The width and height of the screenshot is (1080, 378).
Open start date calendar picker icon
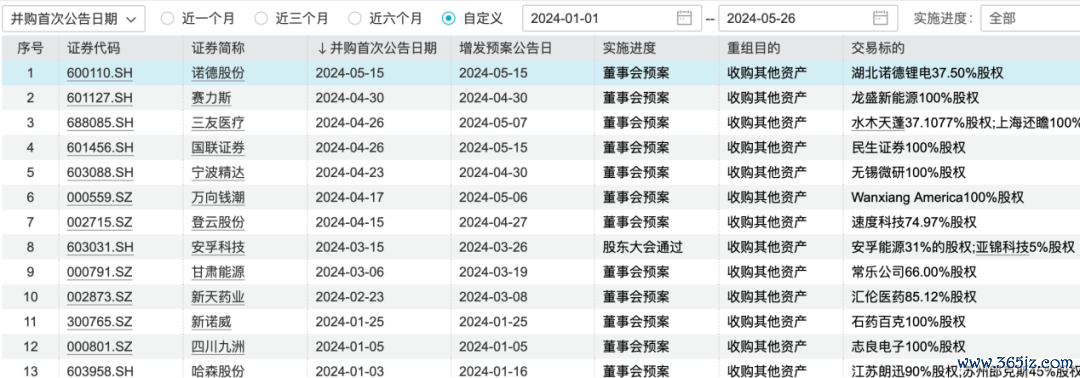pos(684,18)
